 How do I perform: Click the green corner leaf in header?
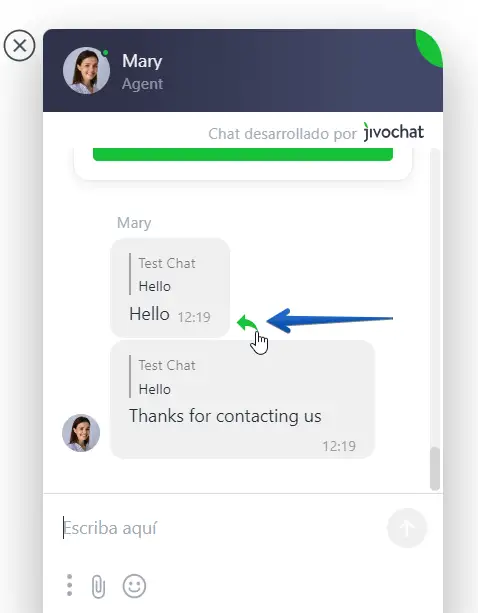(x=429, y=48)
